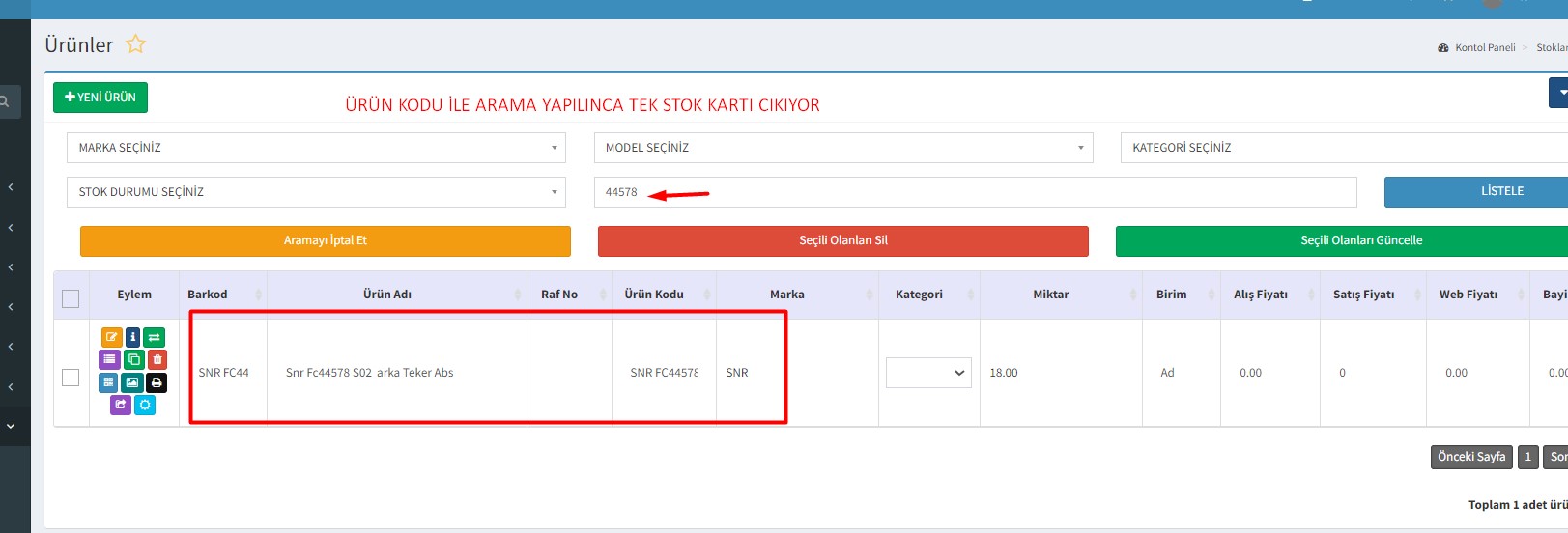Viewport: 1568px width, 533px height.
Task: Tick the select-all checkbox in table header
Action: (71, 298)
